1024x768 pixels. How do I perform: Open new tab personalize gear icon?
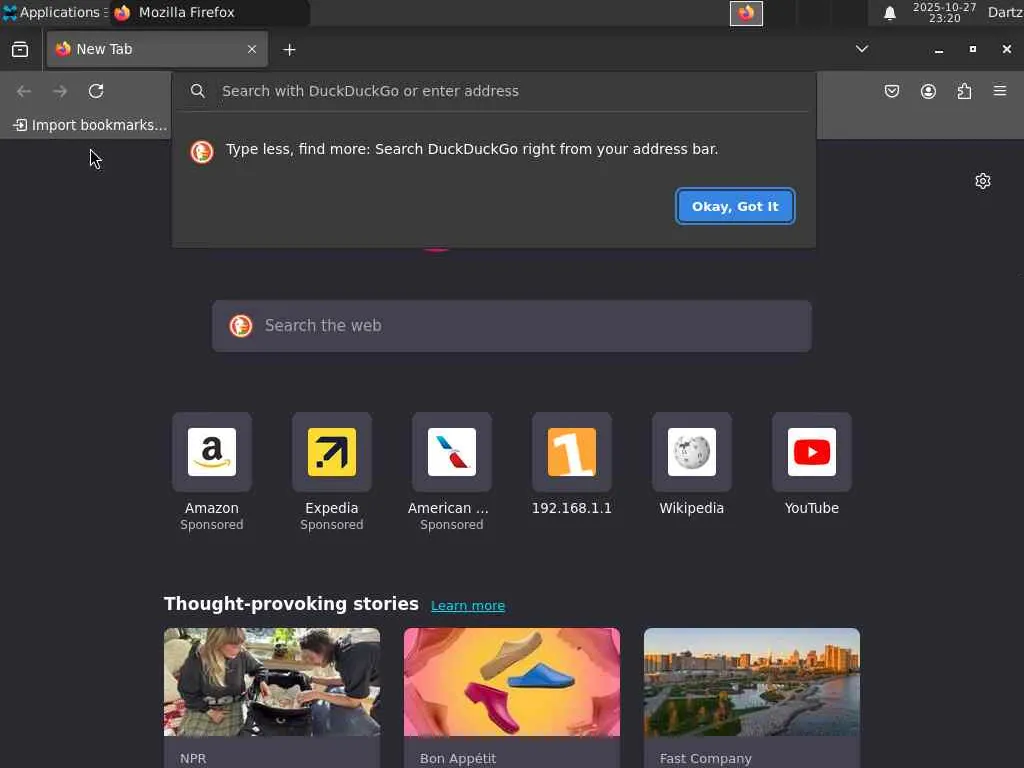tap(982, 181)
